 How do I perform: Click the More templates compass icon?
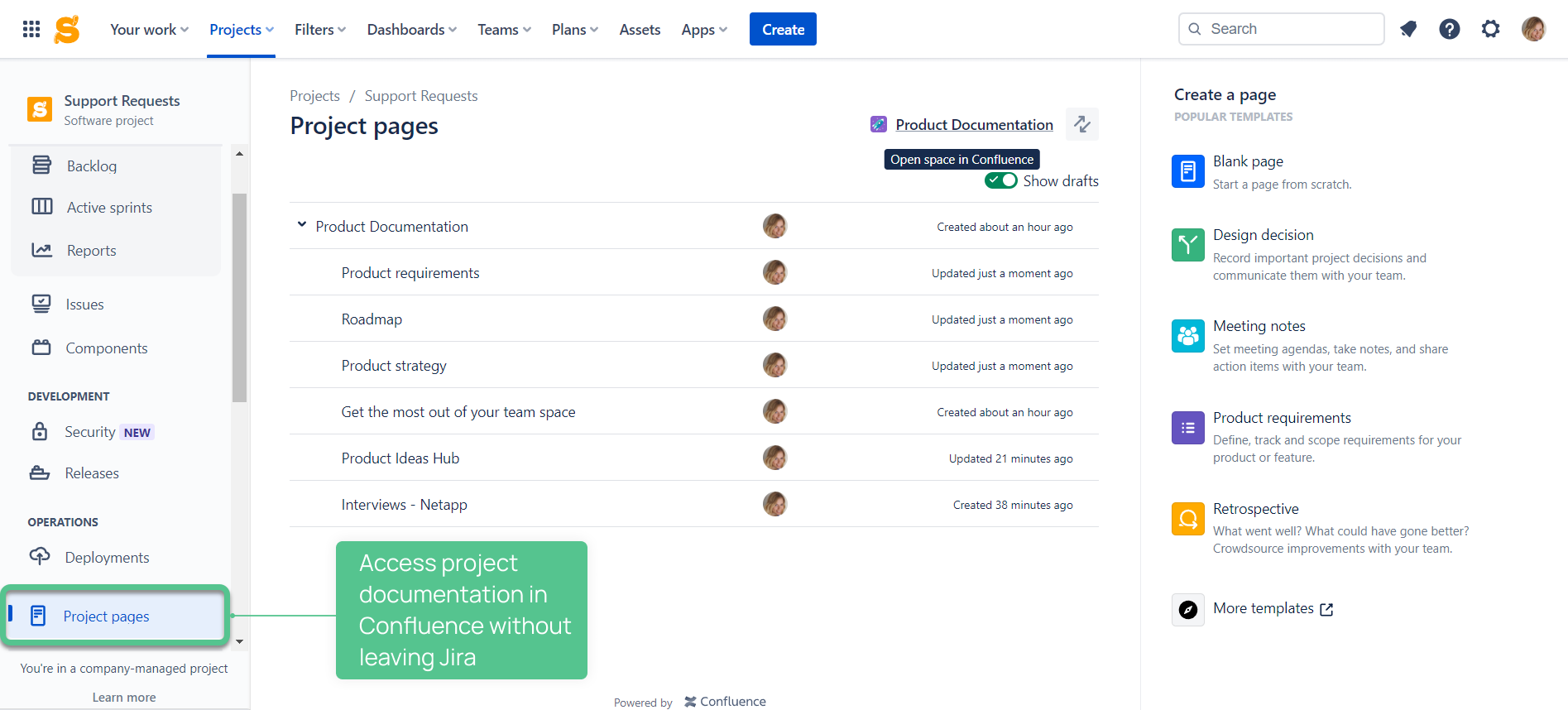(1188, 610)
